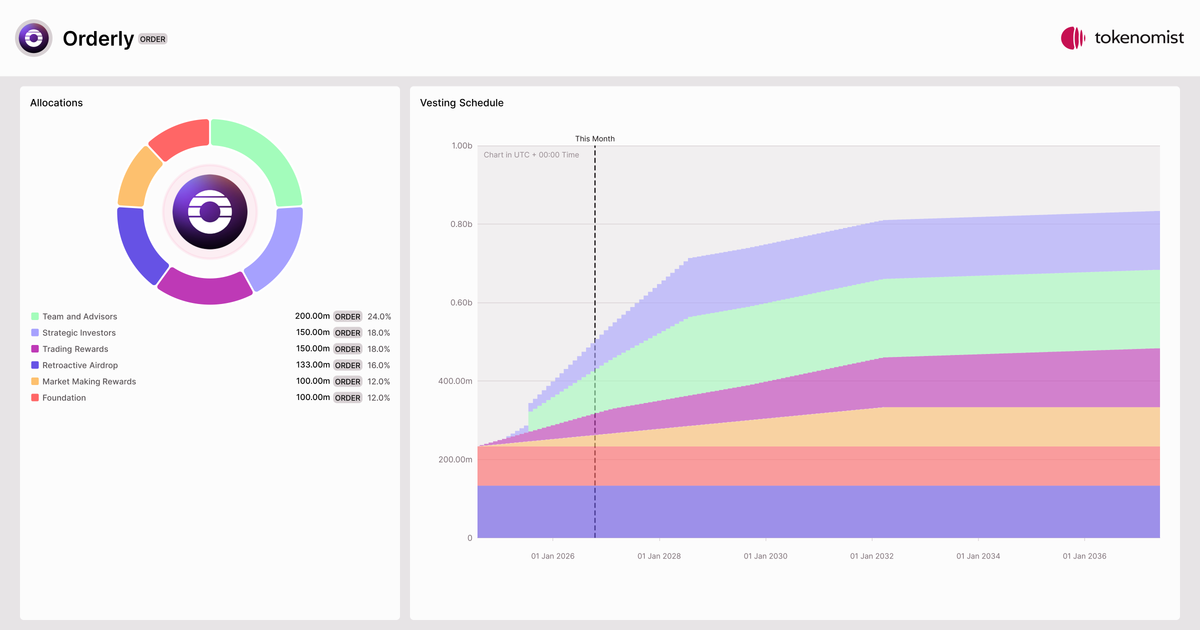Image resolution: width=1200 pixels, height=630 pixels.
Task: Click the 133.00m allocation value
Action: click(312, 365)
